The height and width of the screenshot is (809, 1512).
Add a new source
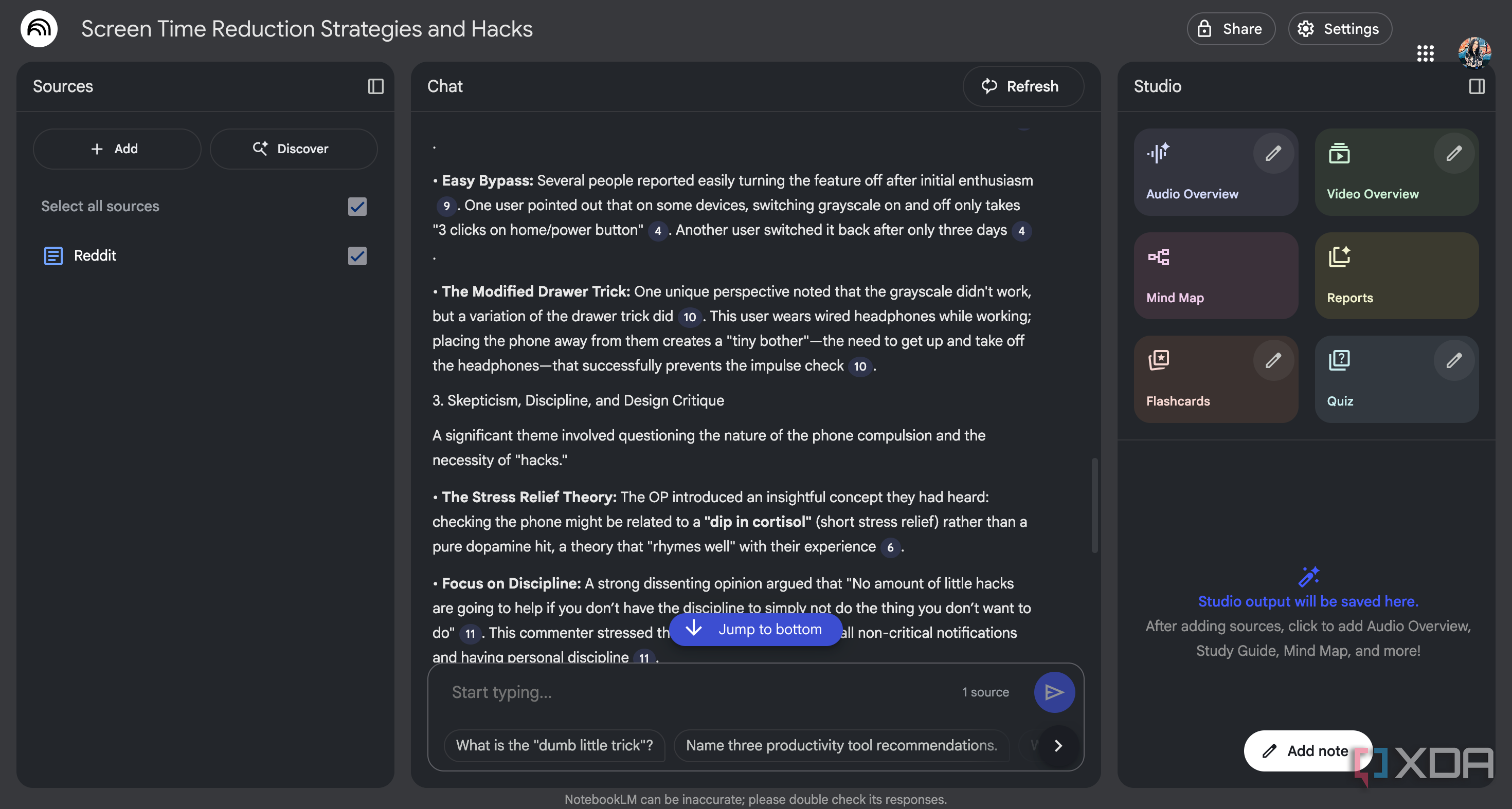pos(117,149)
